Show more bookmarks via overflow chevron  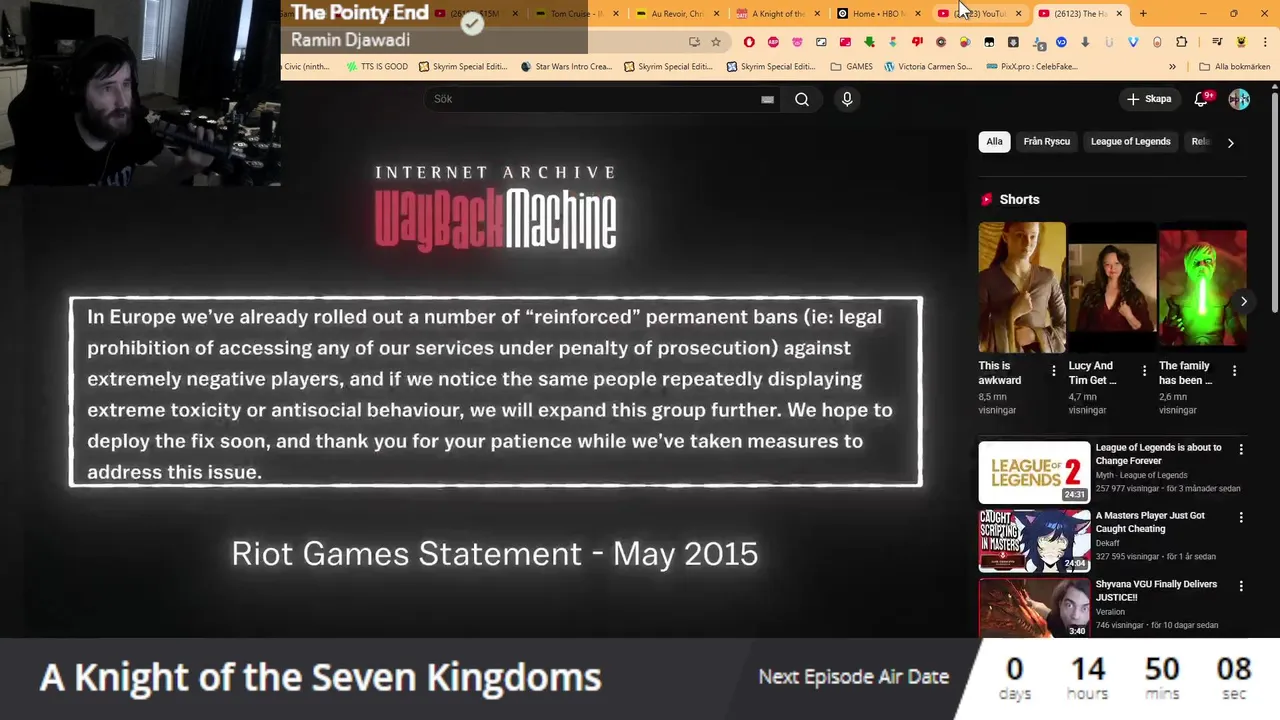(1172, 67)
